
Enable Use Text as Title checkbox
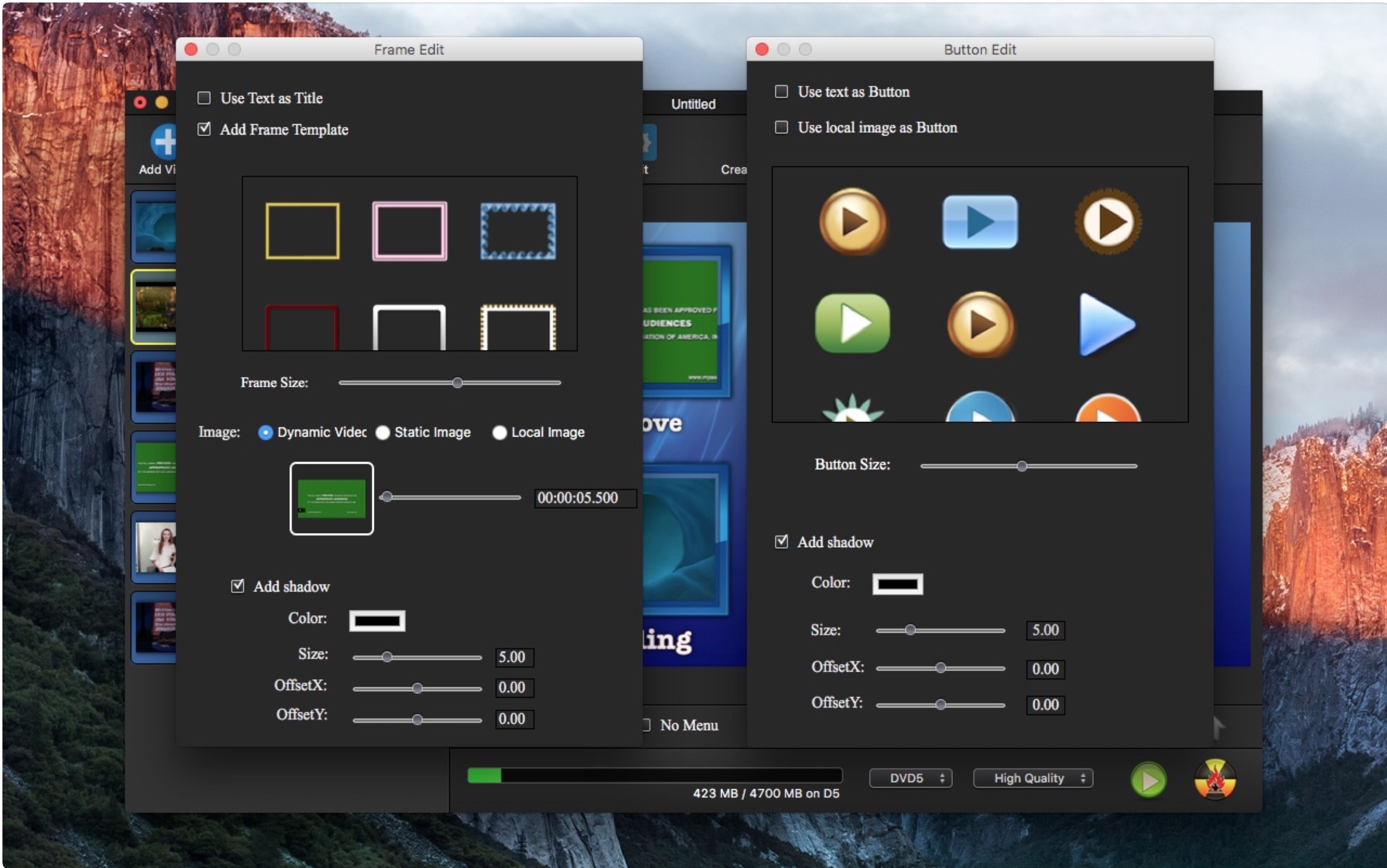[x=205, y=98]
